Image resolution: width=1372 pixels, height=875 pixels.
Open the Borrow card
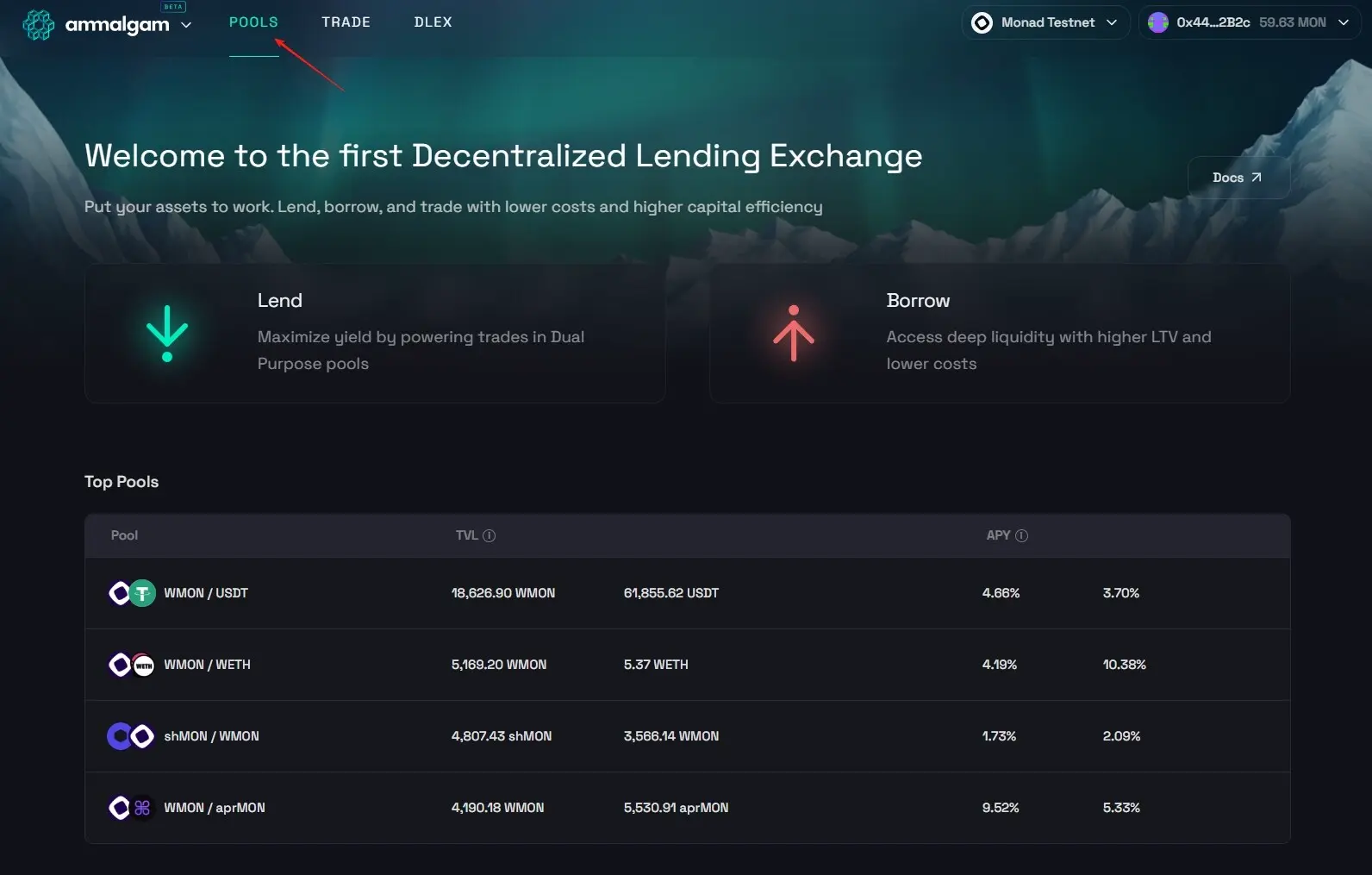click(x=1000, y=333)
